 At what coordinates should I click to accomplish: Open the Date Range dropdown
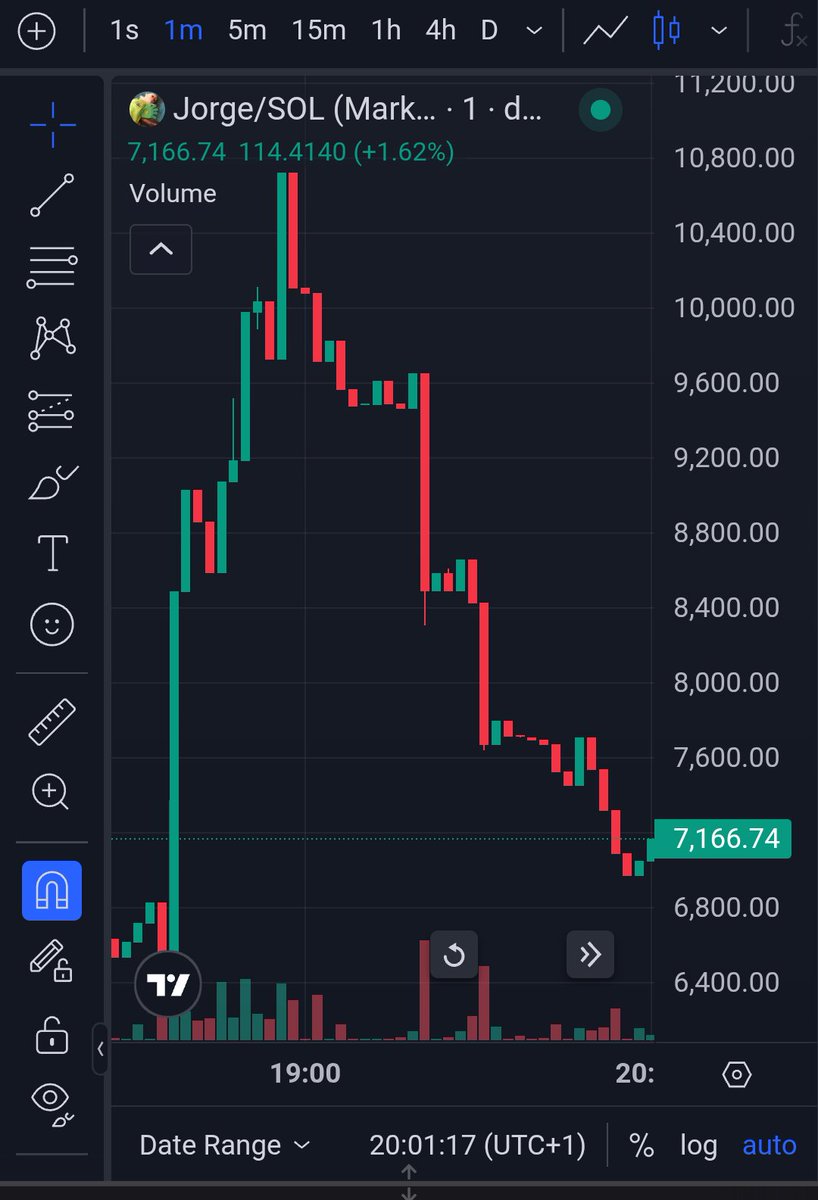click(x=225, y=1145)
